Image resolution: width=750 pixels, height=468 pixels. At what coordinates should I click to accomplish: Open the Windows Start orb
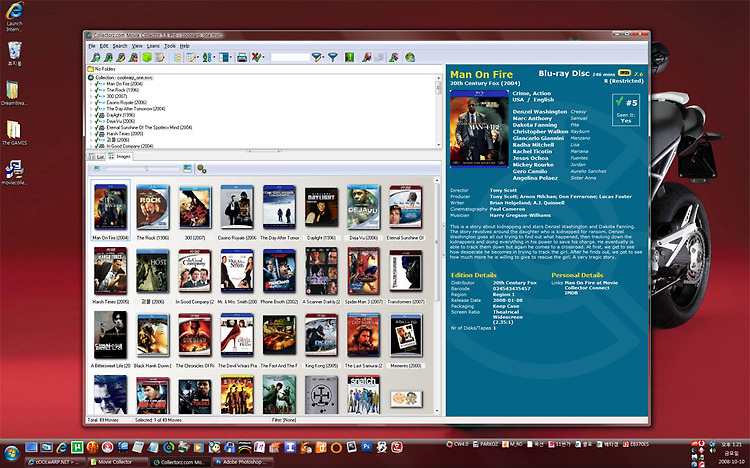(x=11, y=453)
